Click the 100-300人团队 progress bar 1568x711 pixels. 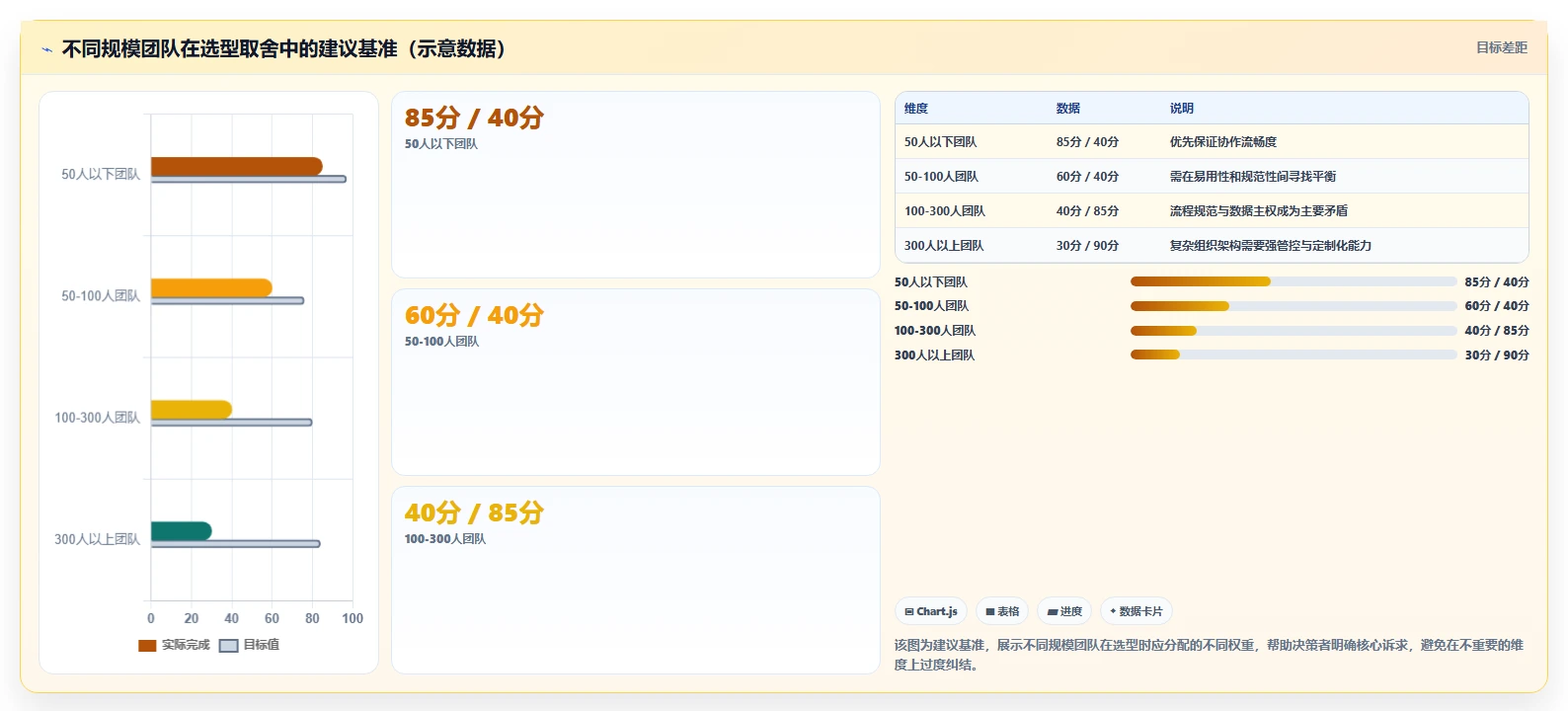tap(1294, 331)
